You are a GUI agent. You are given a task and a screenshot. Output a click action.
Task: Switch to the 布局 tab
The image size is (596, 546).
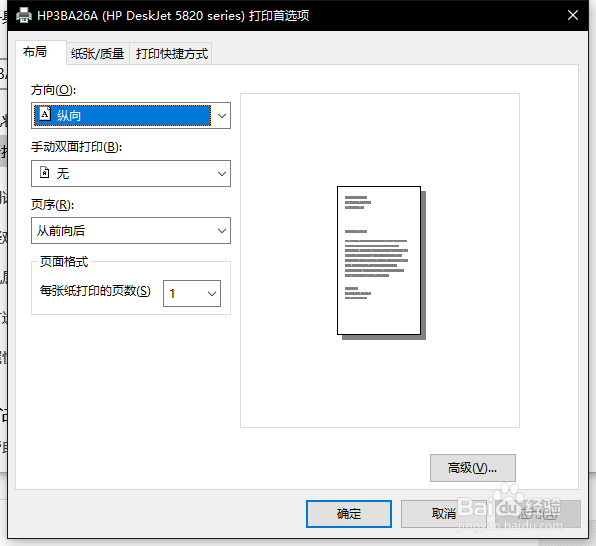[x=41, y=52]
